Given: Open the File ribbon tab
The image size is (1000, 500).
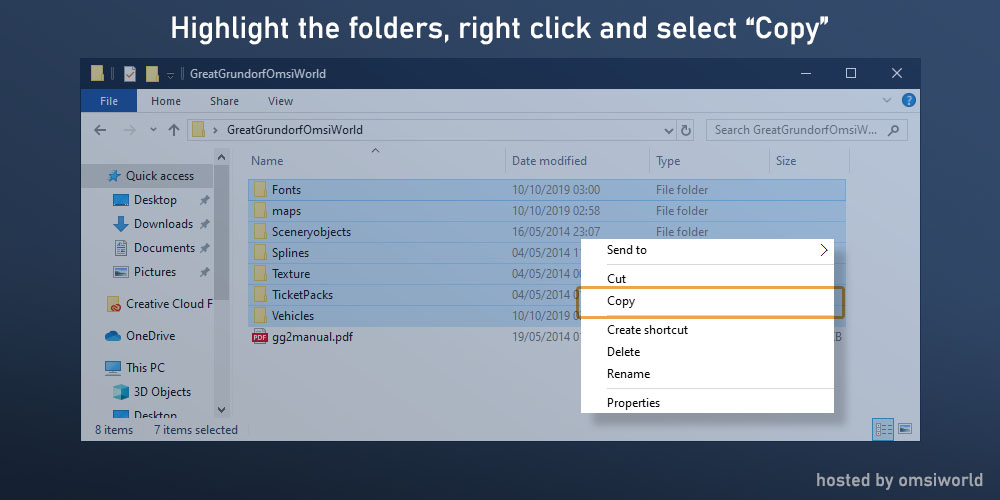Looking at the screenshot, I should pos(109,101).
